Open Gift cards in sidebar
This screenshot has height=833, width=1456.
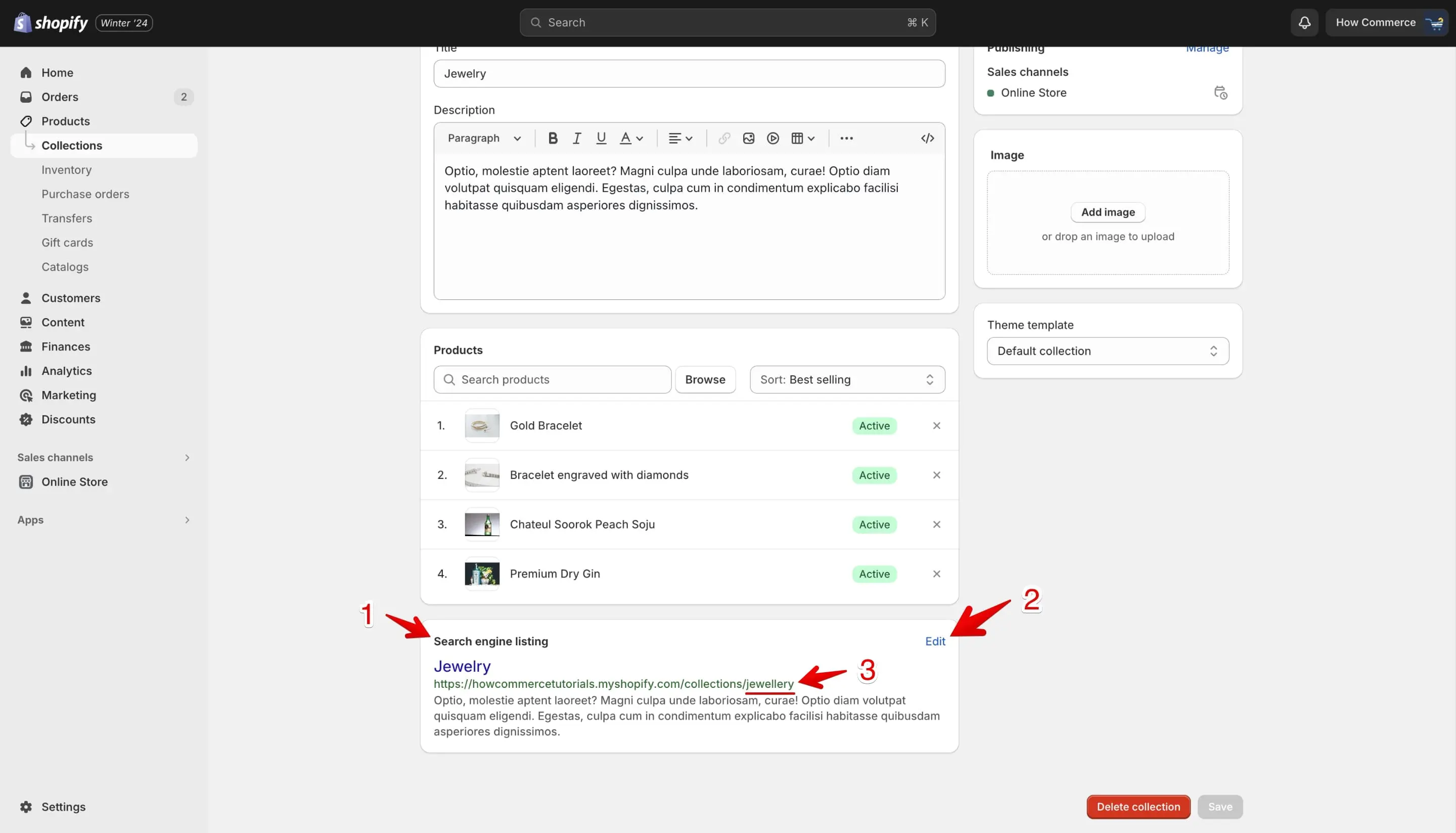[x=67, y=243]
